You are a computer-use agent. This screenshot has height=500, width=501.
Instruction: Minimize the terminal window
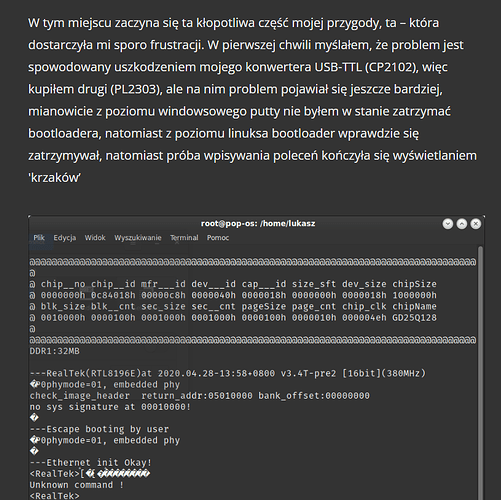click(448, 224)
